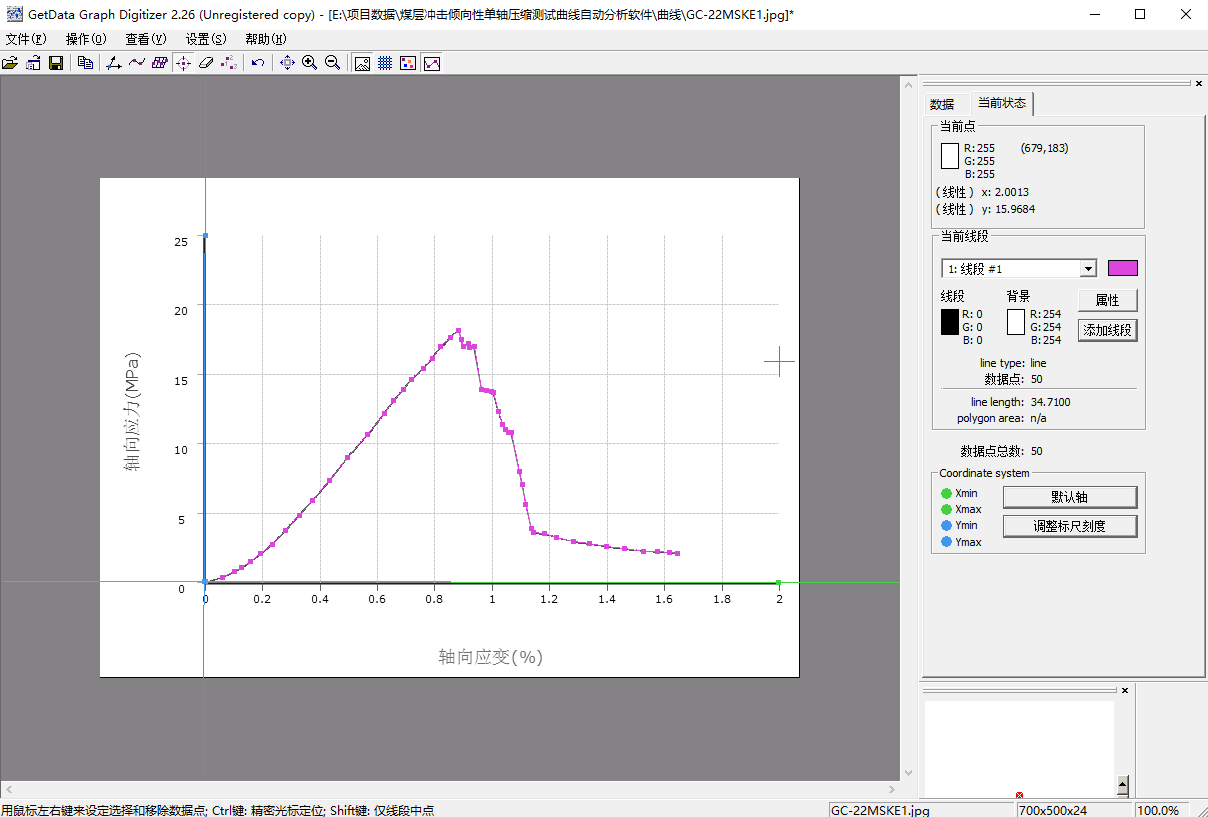Click the open workspace icon
This screenshot has width=1208, height=817.
point(33,63)
